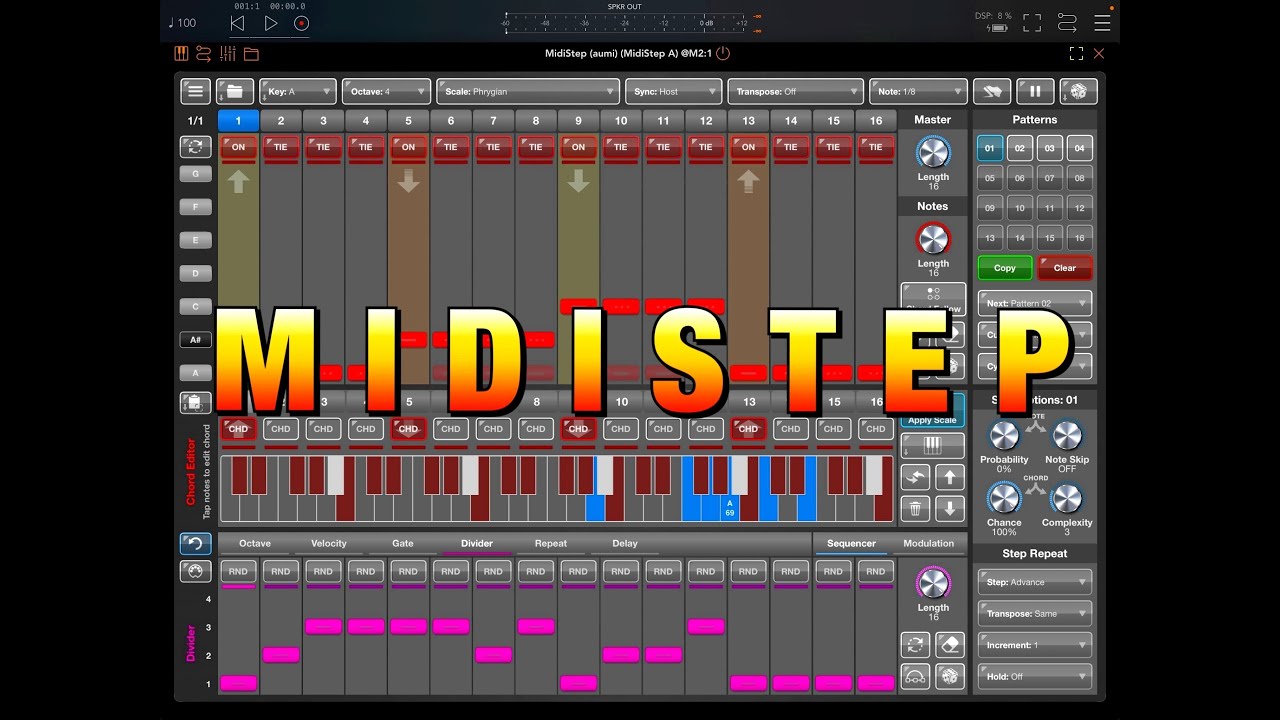Open the Sync: Host dropdown
Image resolution: width=1280 pixels, height=720 pixels.
click(x=674, y=91)
